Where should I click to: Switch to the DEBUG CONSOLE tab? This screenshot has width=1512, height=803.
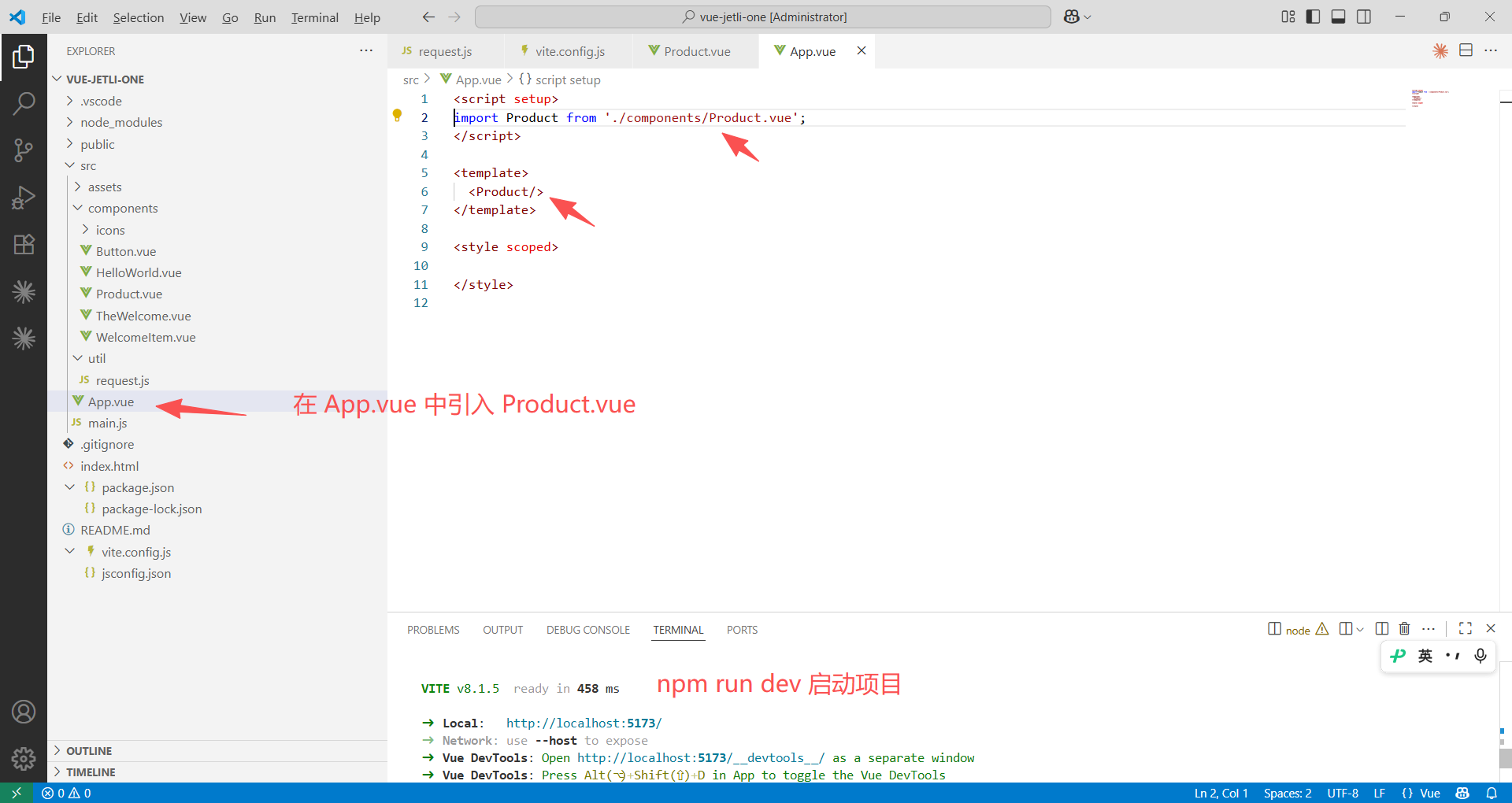coord(588,630)
